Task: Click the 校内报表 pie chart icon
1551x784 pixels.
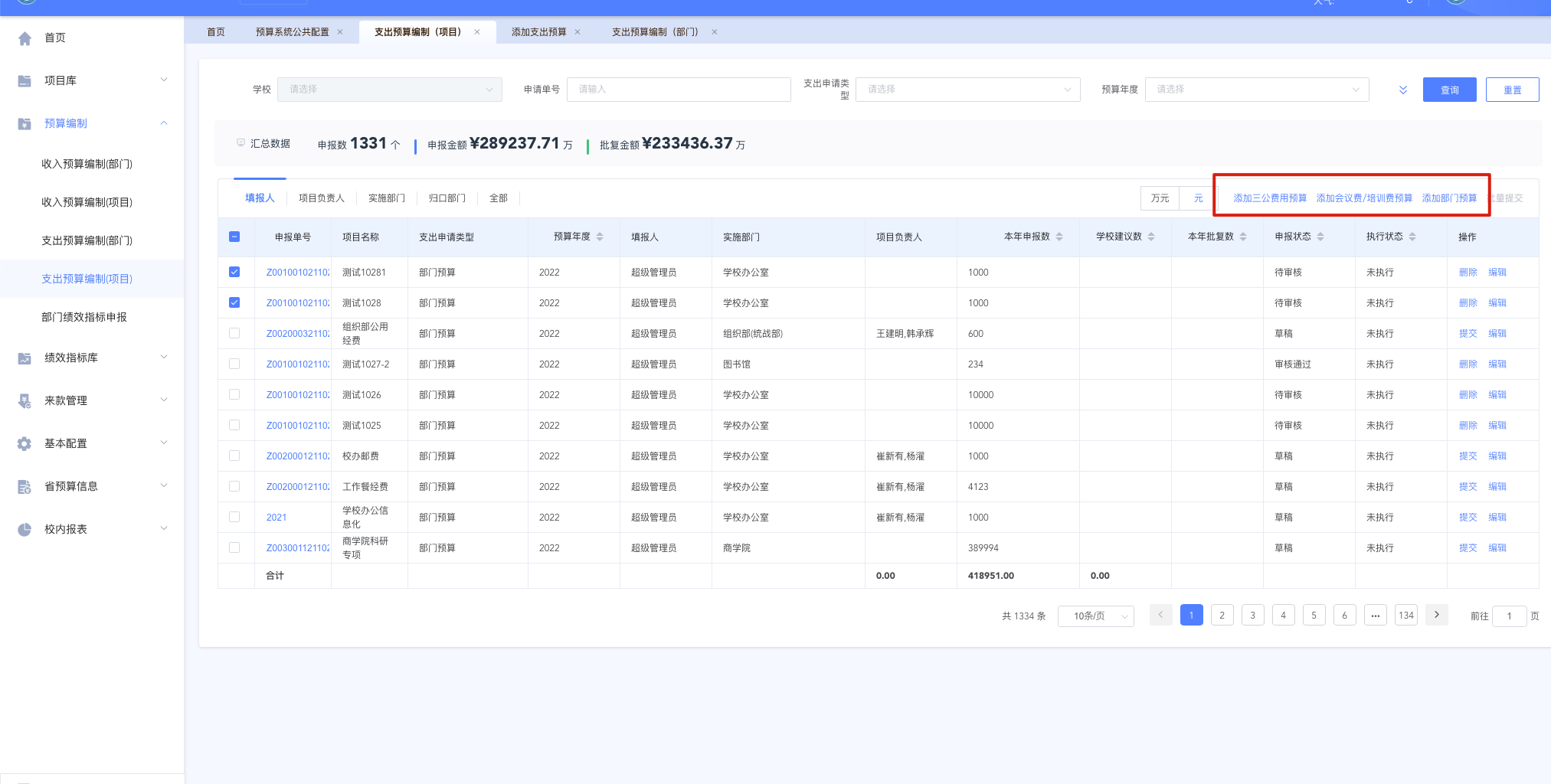Action: [x=25, y=530]
